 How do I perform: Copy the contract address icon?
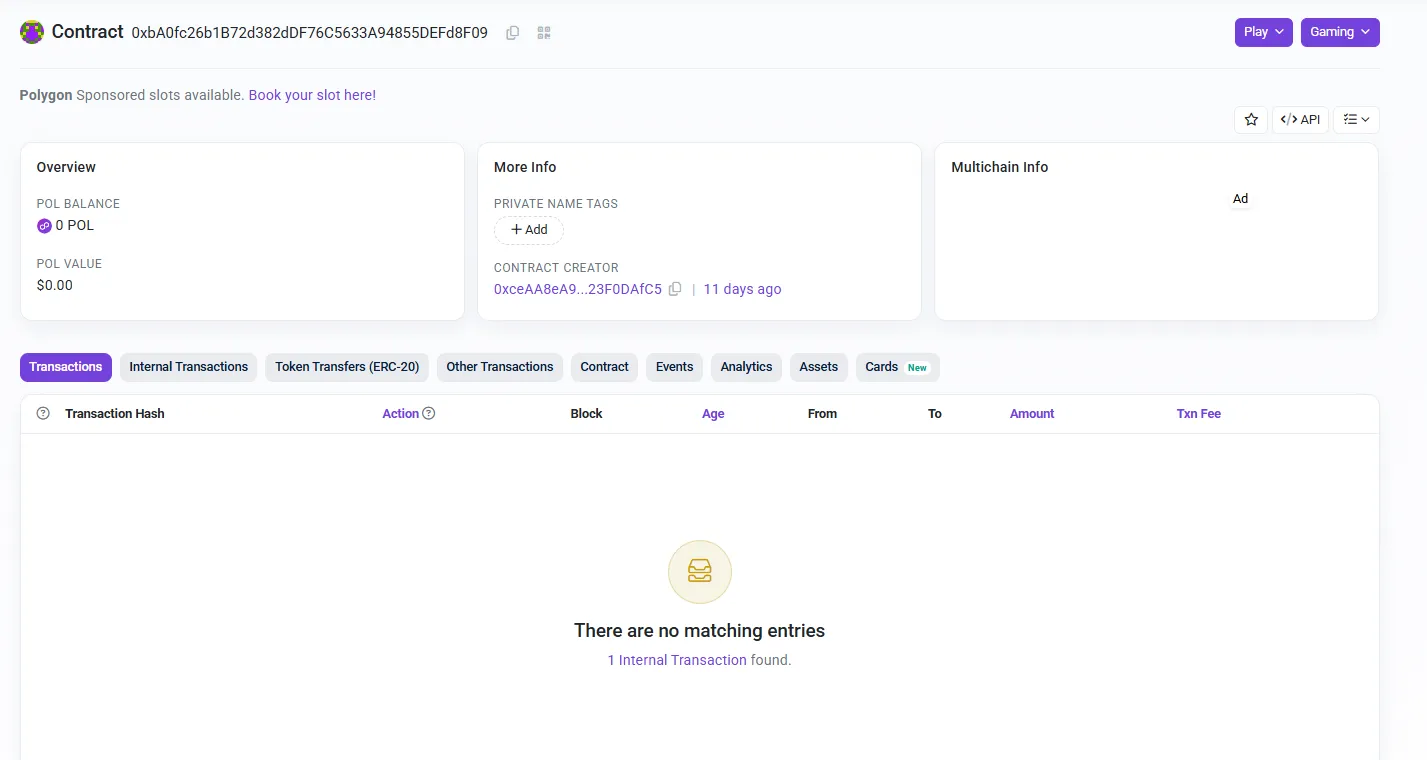point(513,33)
